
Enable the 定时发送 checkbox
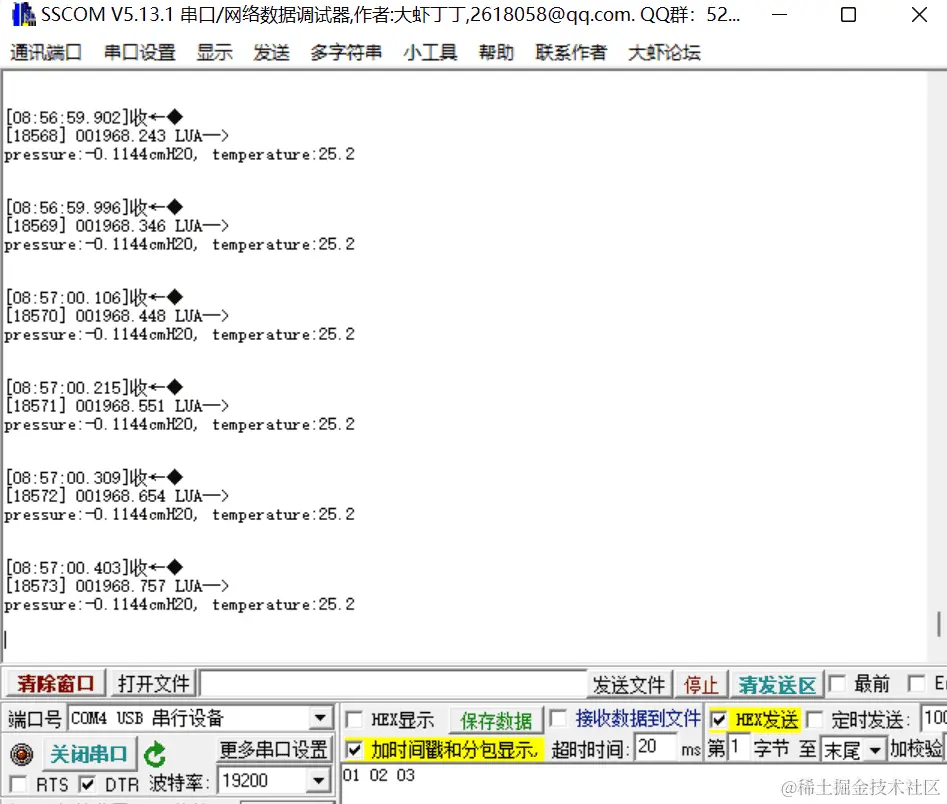coord(815,719)
